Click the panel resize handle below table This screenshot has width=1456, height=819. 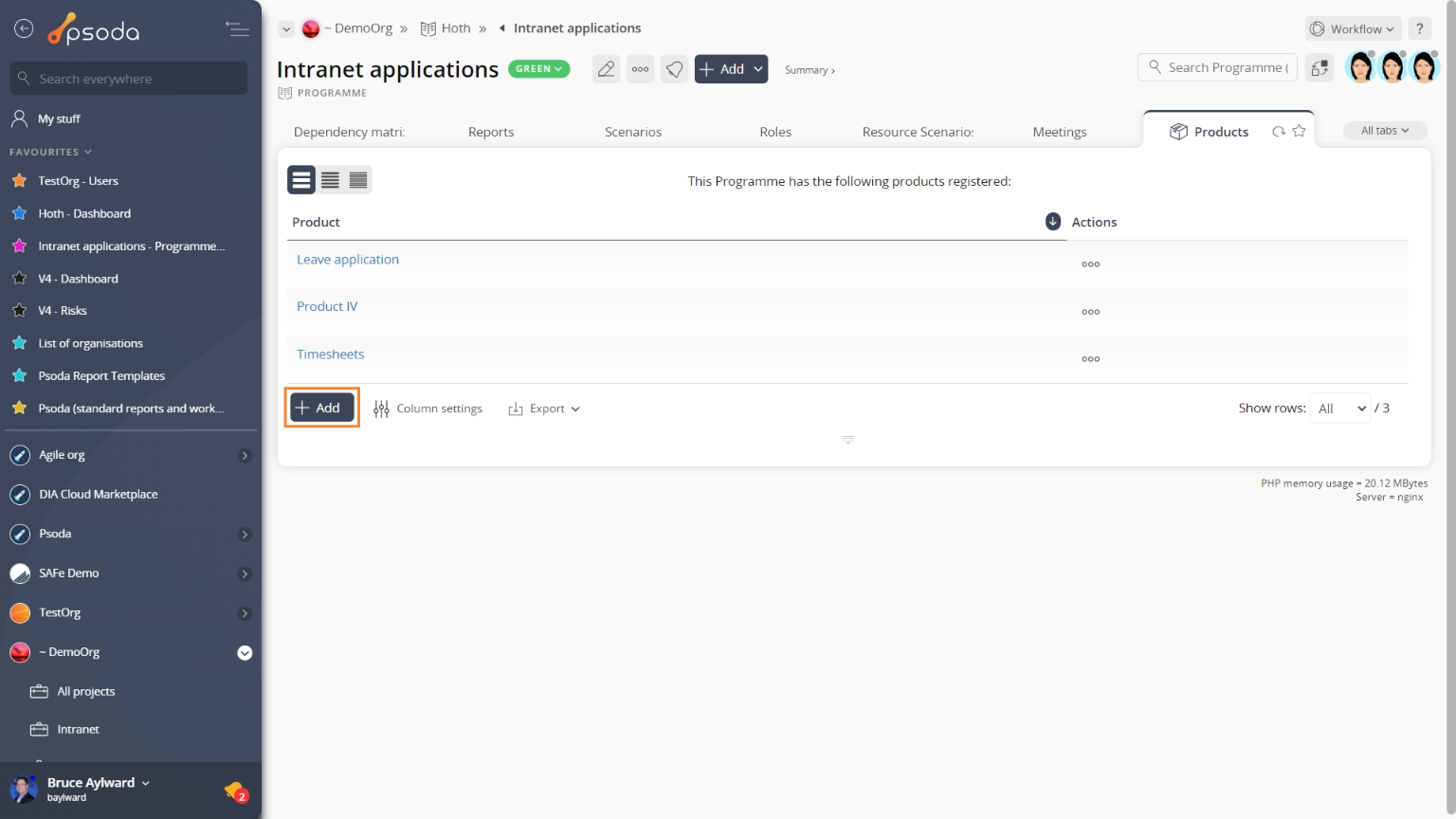tap(847, 440)
